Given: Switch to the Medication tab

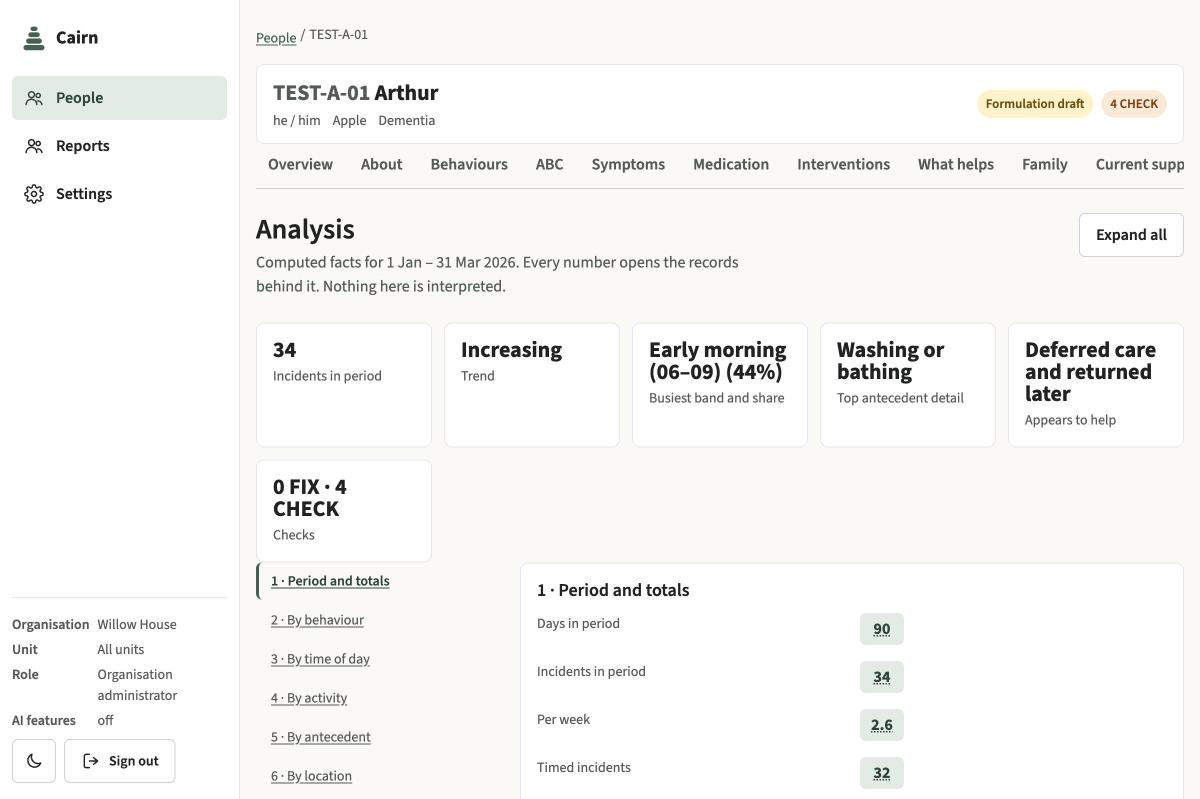Looking at the screenshot, I should (731, 164).
